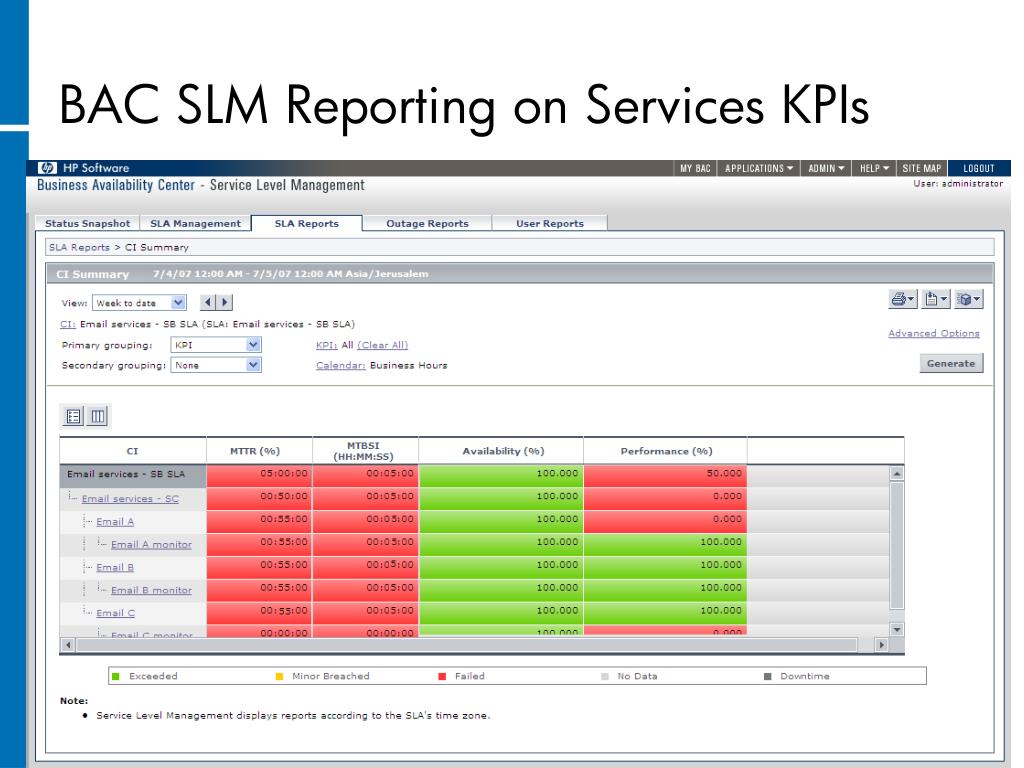Open the 'Email services - SC' link

coord(130,498)
